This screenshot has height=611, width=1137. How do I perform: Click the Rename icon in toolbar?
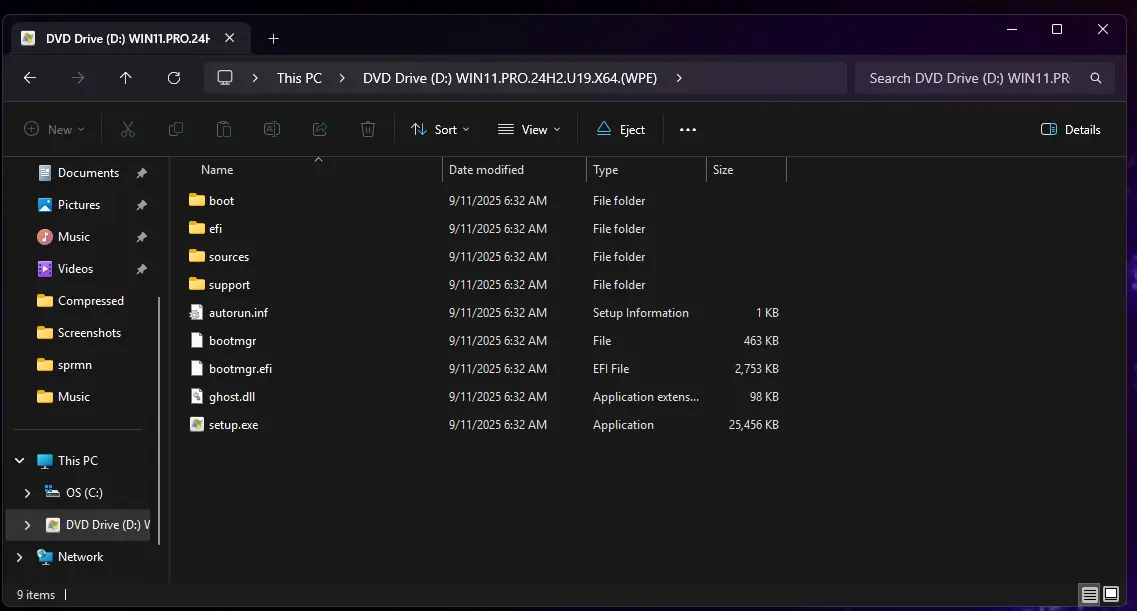(272, 129)
